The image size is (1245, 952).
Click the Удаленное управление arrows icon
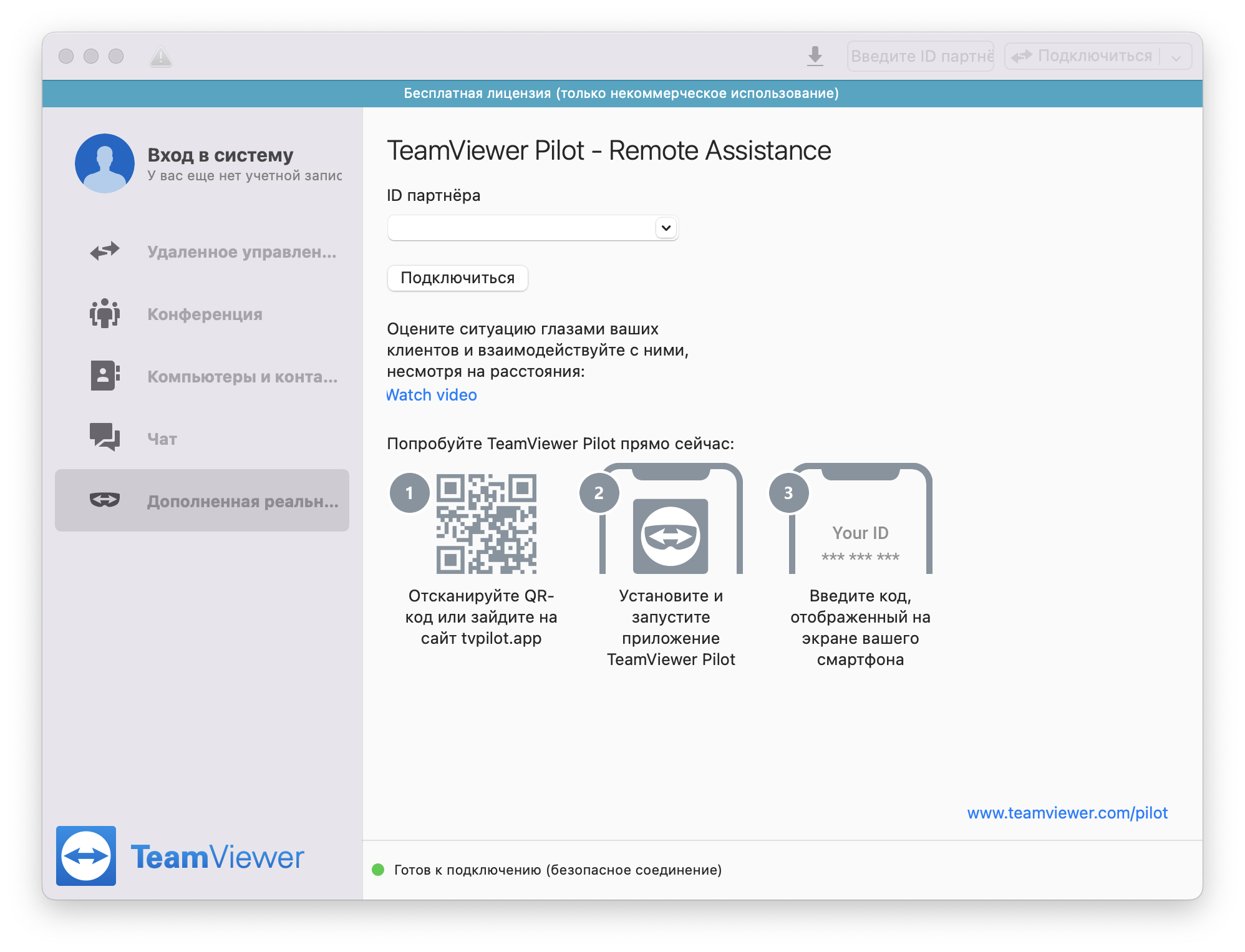coord(105,251)
